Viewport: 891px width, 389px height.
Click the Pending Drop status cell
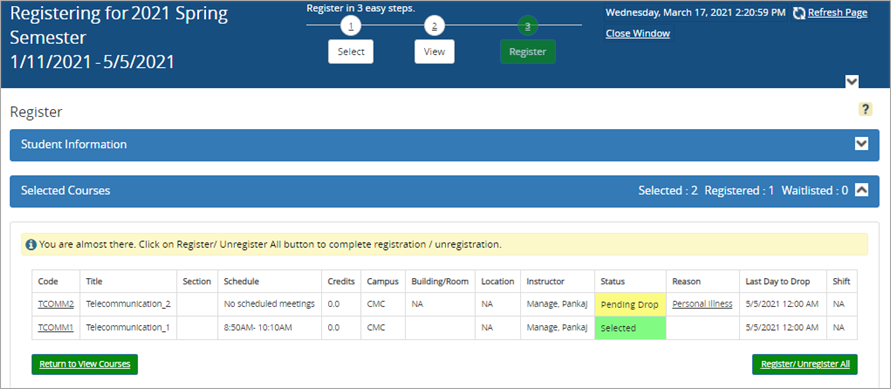[x=630, y=305]
